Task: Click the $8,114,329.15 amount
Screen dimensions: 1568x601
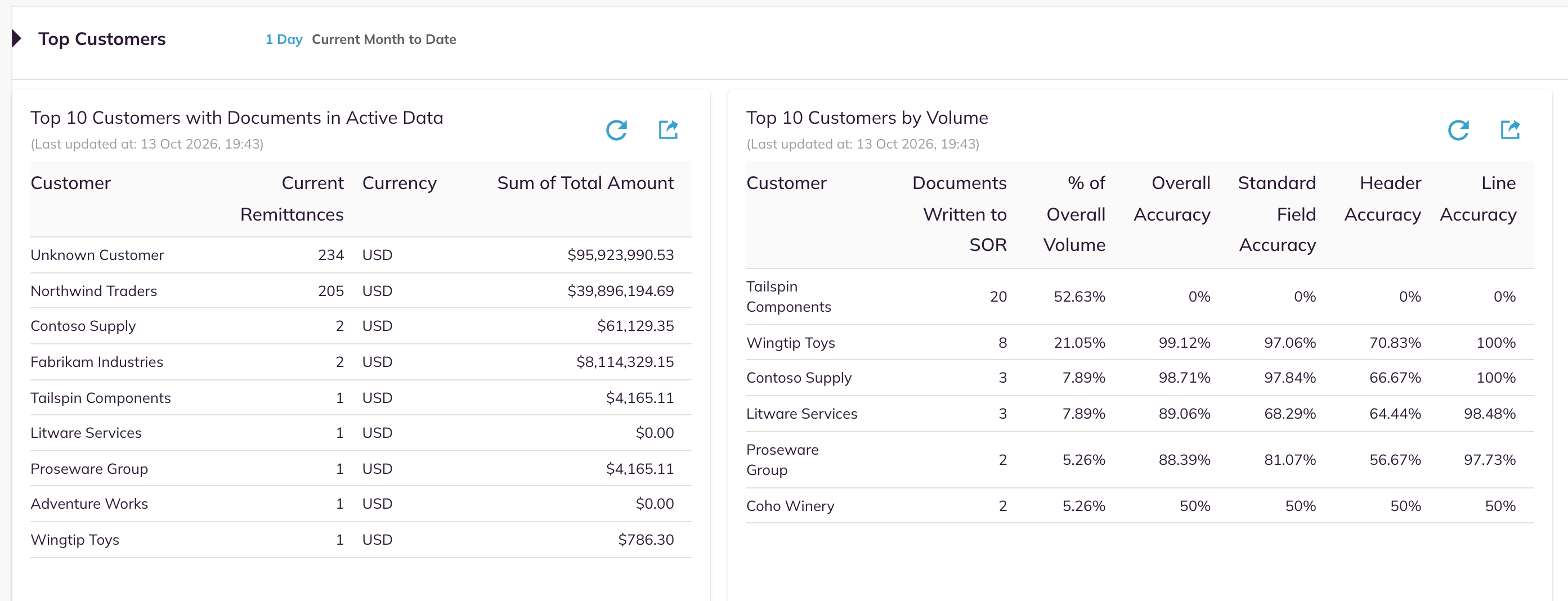Action: coord(625,362)
